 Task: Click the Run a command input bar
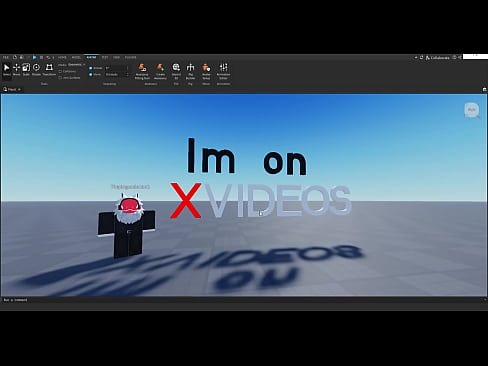click(x=242, y=300)
